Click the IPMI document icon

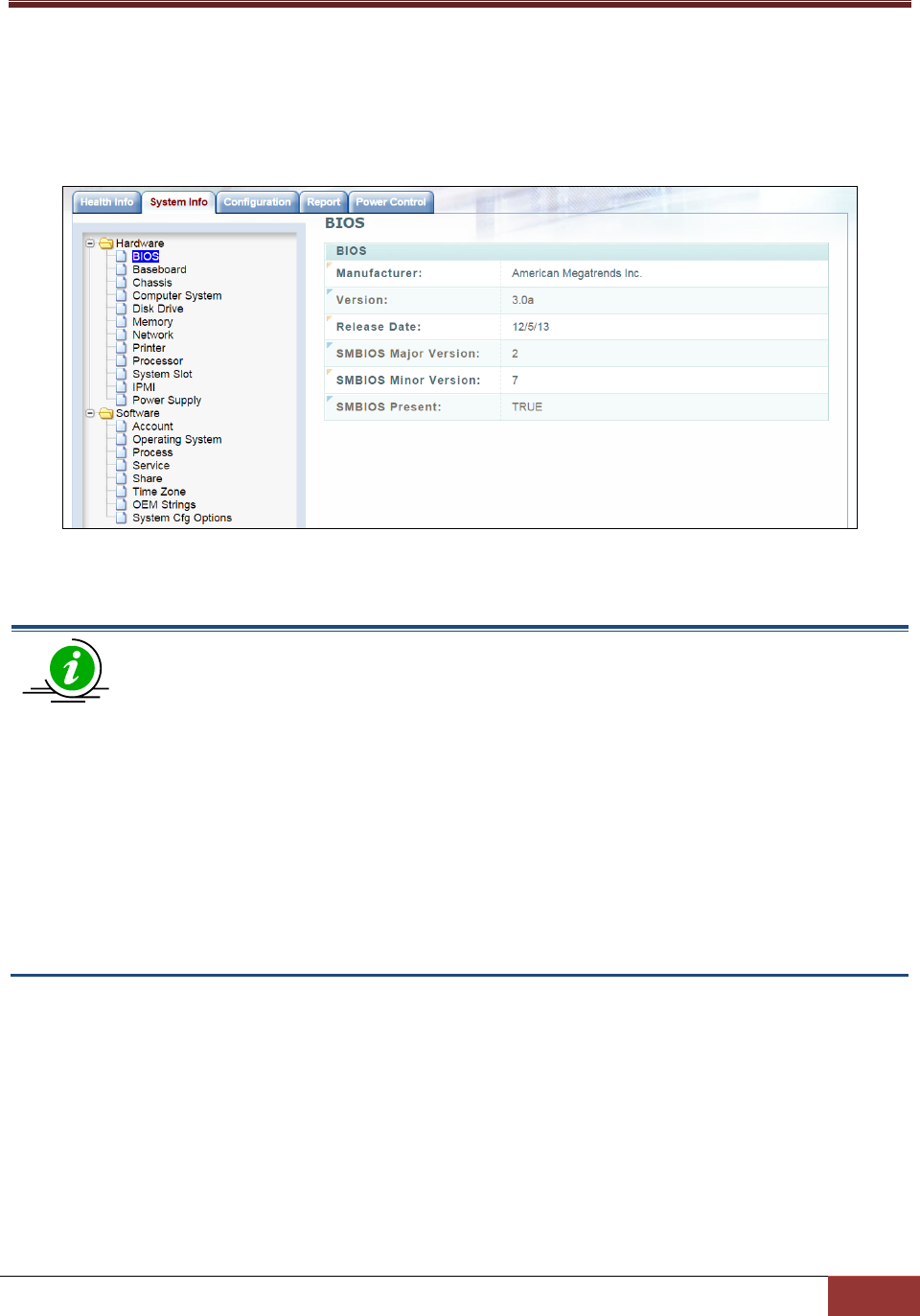(x=122, y=387)
